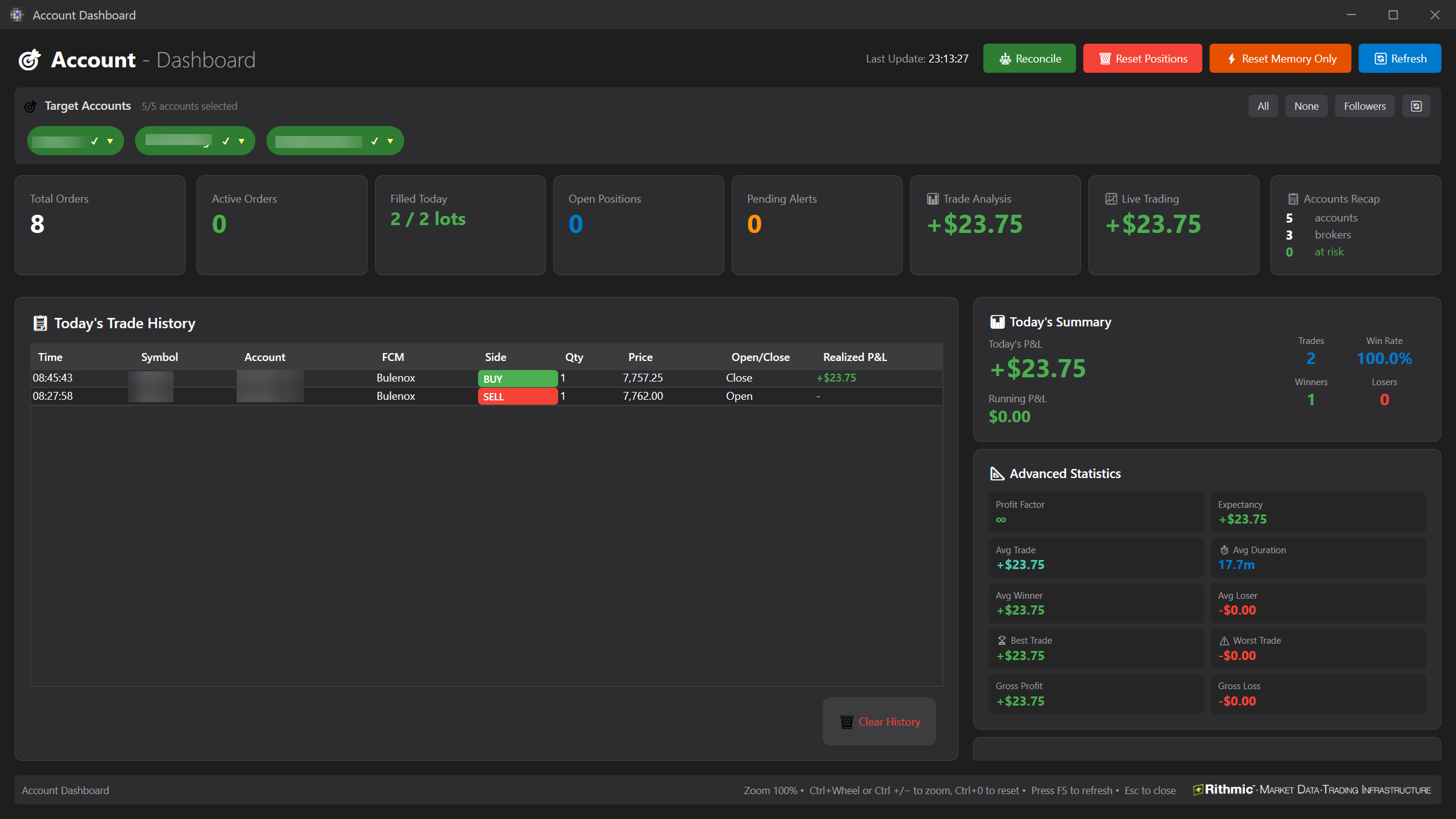Click the refresh accounts icon next to Followers

point(1416,106)
